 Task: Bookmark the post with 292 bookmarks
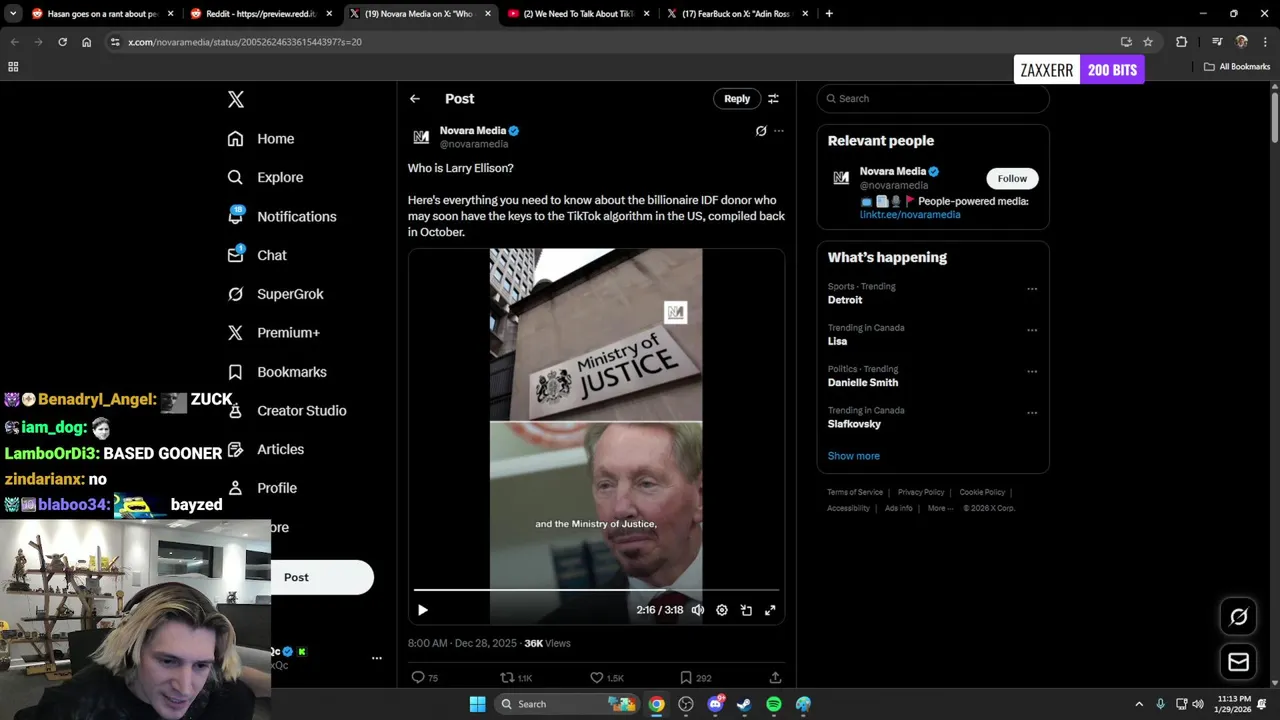(x=686, y=677)
